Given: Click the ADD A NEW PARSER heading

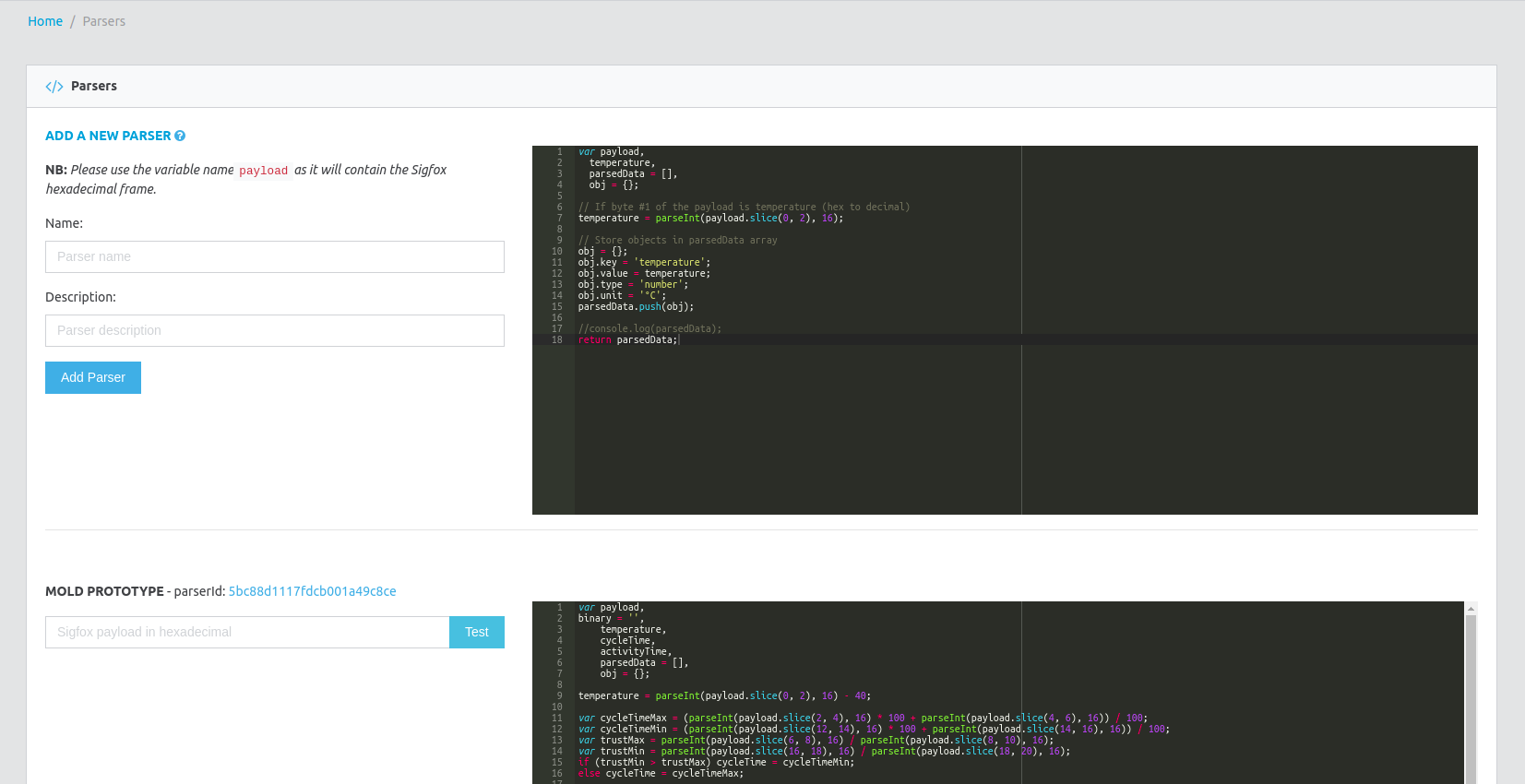Looking at the screenshot, I should pyautogui.click(x=108, y=136).
